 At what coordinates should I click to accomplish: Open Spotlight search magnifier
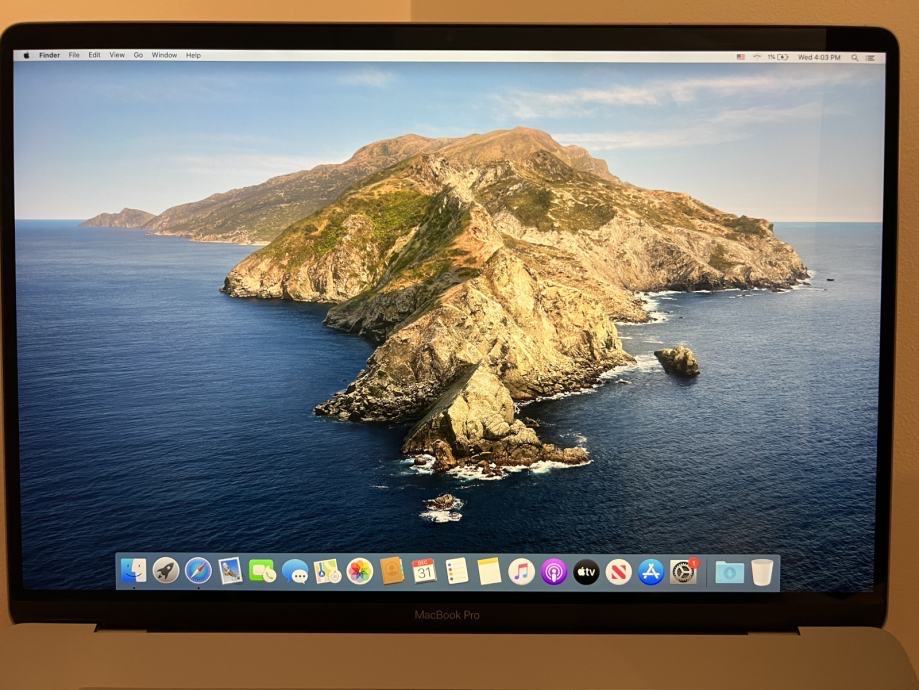(x=855, y=57)
